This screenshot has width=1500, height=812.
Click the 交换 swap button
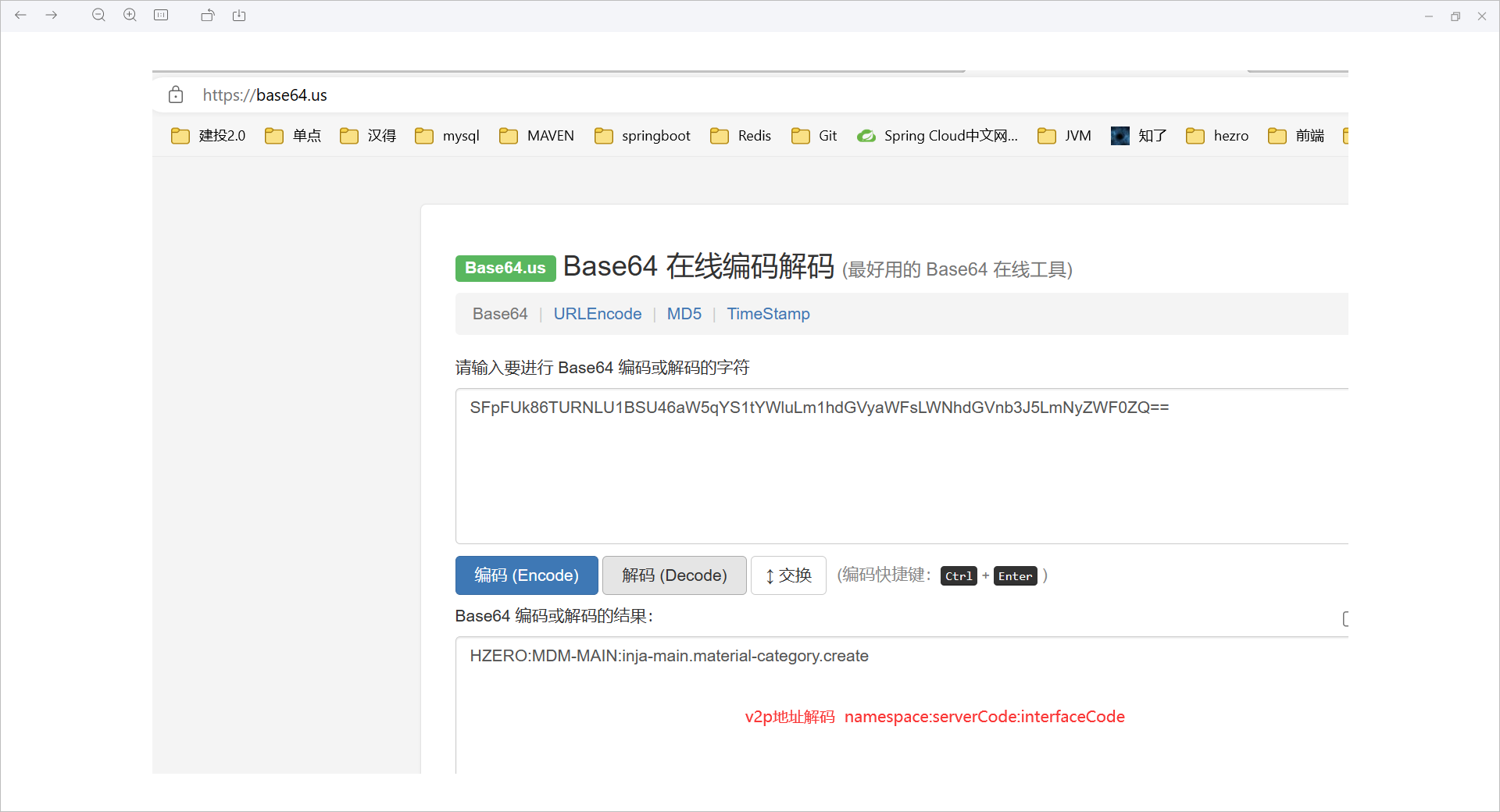[788, 575]
